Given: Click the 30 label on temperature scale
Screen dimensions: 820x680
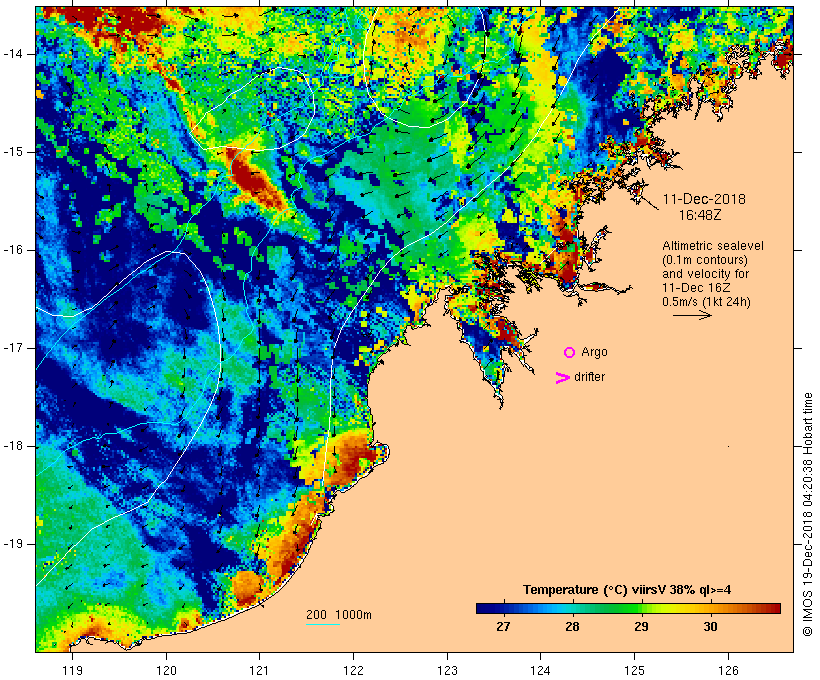Looking at the screenshot, I should point(710,627).
